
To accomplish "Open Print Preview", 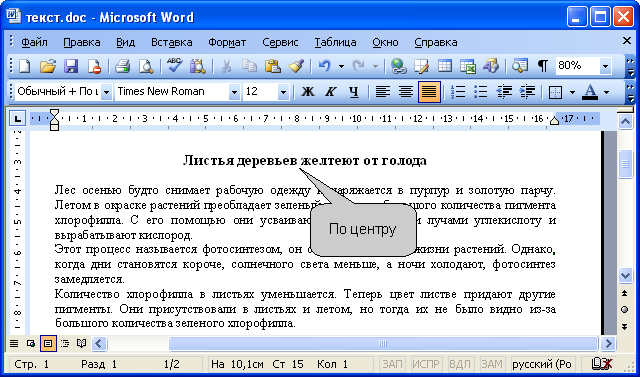I will (x=146, y=66).
